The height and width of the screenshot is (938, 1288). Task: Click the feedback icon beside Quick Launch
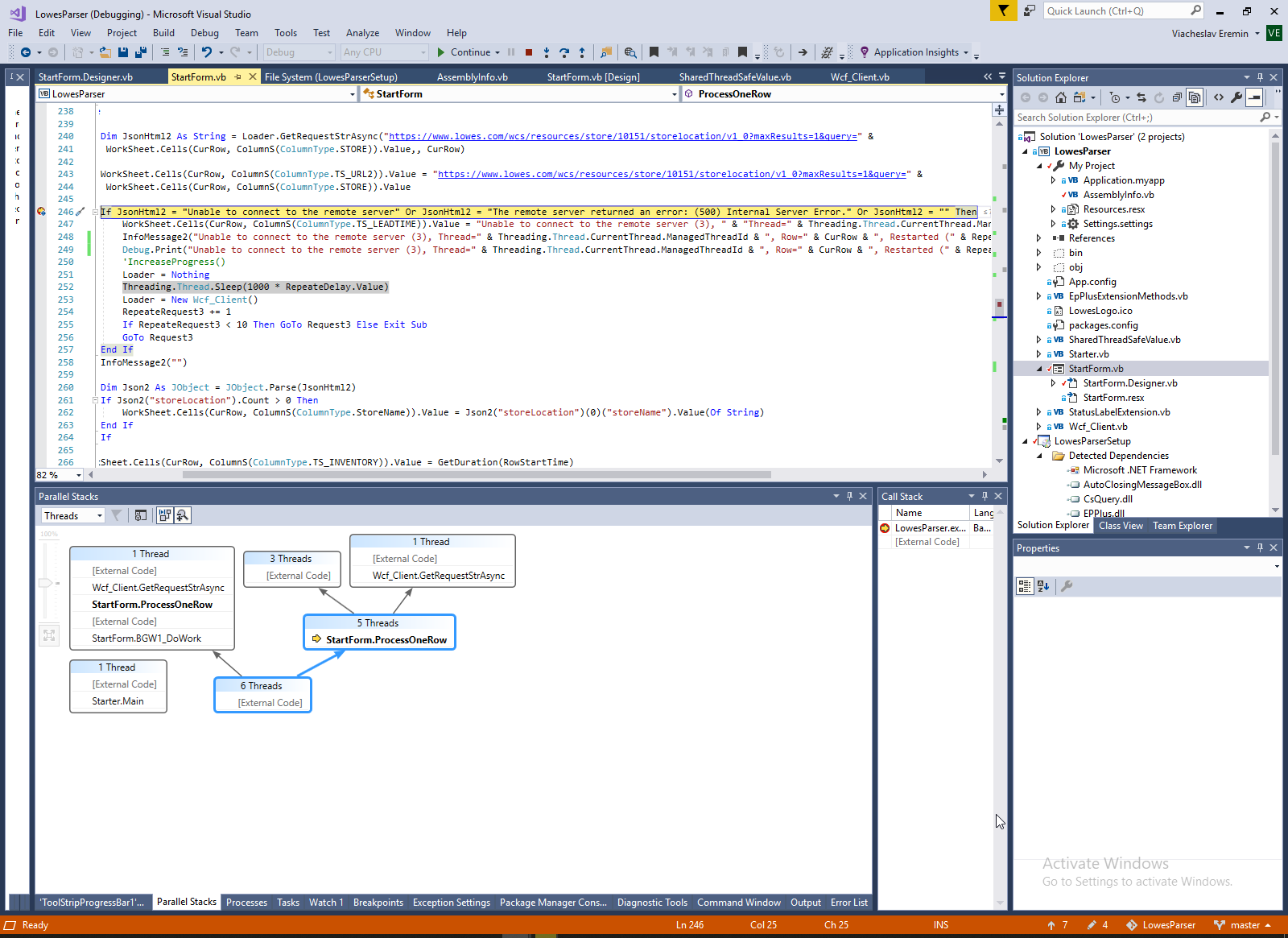tap(1030, 10)
